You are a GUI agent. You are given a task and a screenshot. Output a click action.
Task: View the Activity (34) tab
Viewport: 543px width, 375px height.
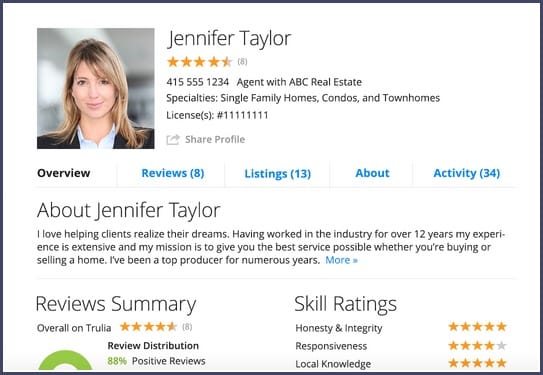[x=466, y=173]
